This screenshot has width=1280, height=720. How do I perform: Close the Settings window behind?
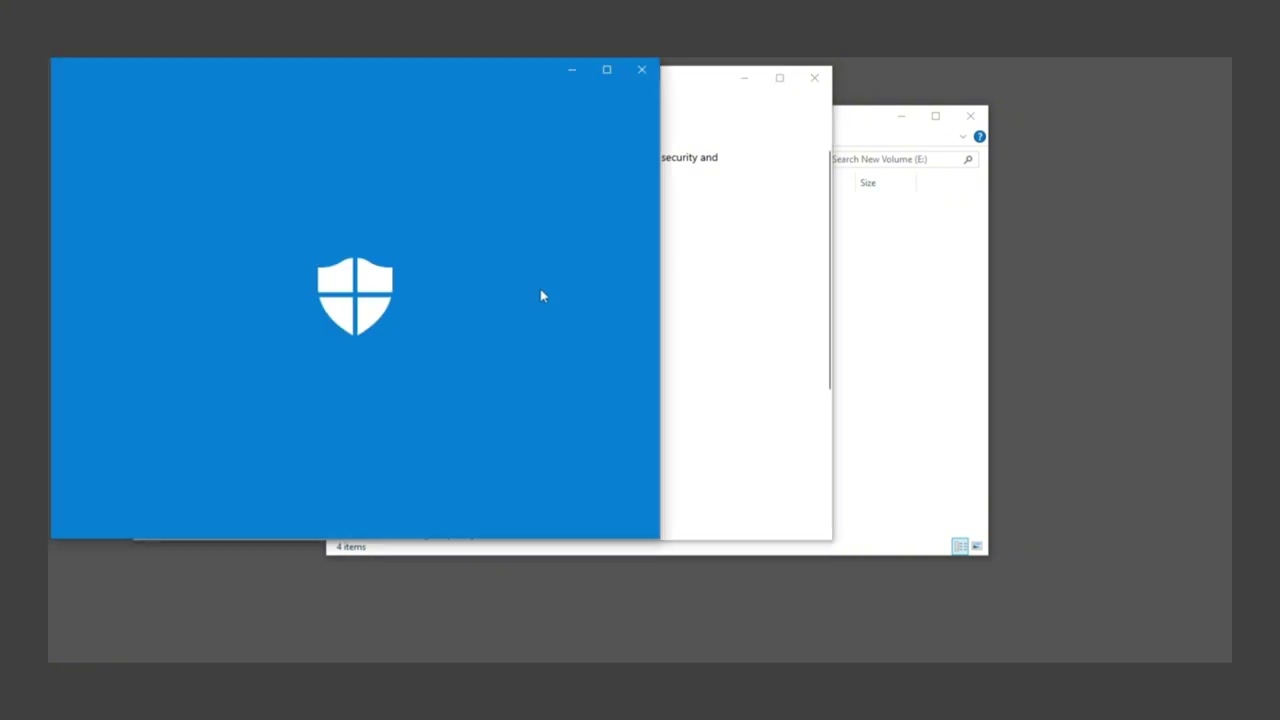tap(815, 78)
